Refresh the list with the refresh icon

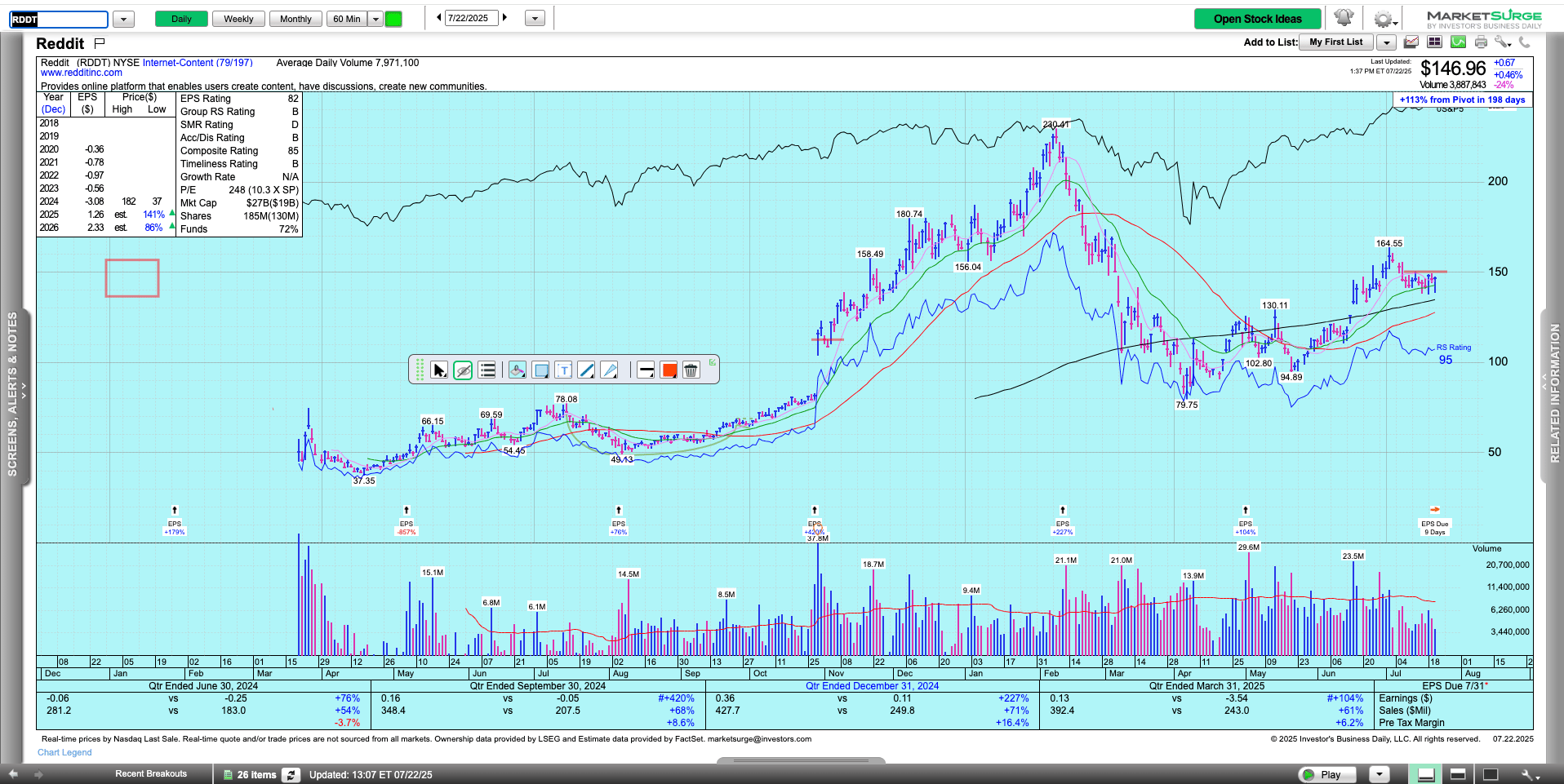pos(291,774)
